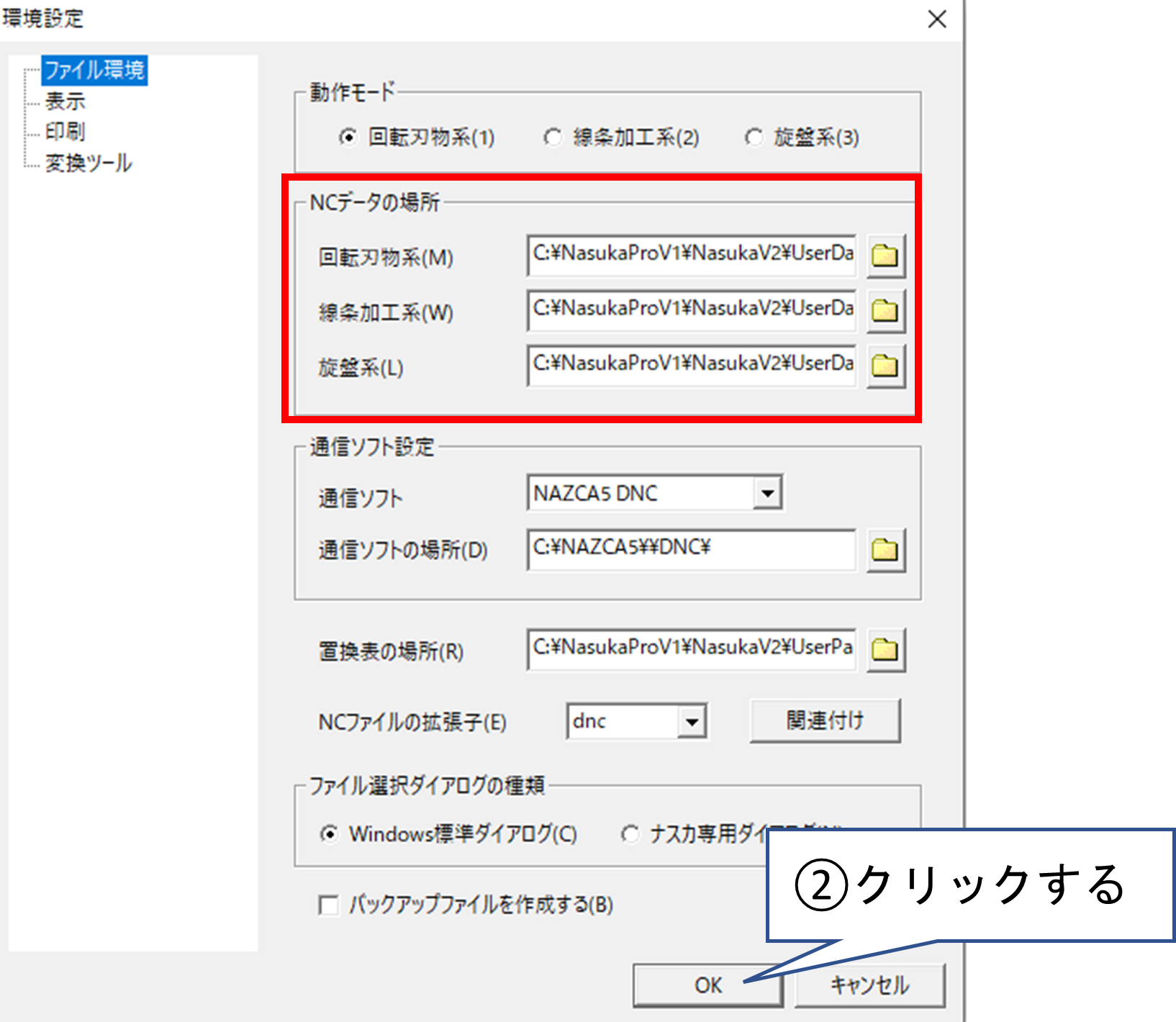The image size is (1176, 1022).
Task: Select ファイル環境 in settings tree
Action: (94, 71)
